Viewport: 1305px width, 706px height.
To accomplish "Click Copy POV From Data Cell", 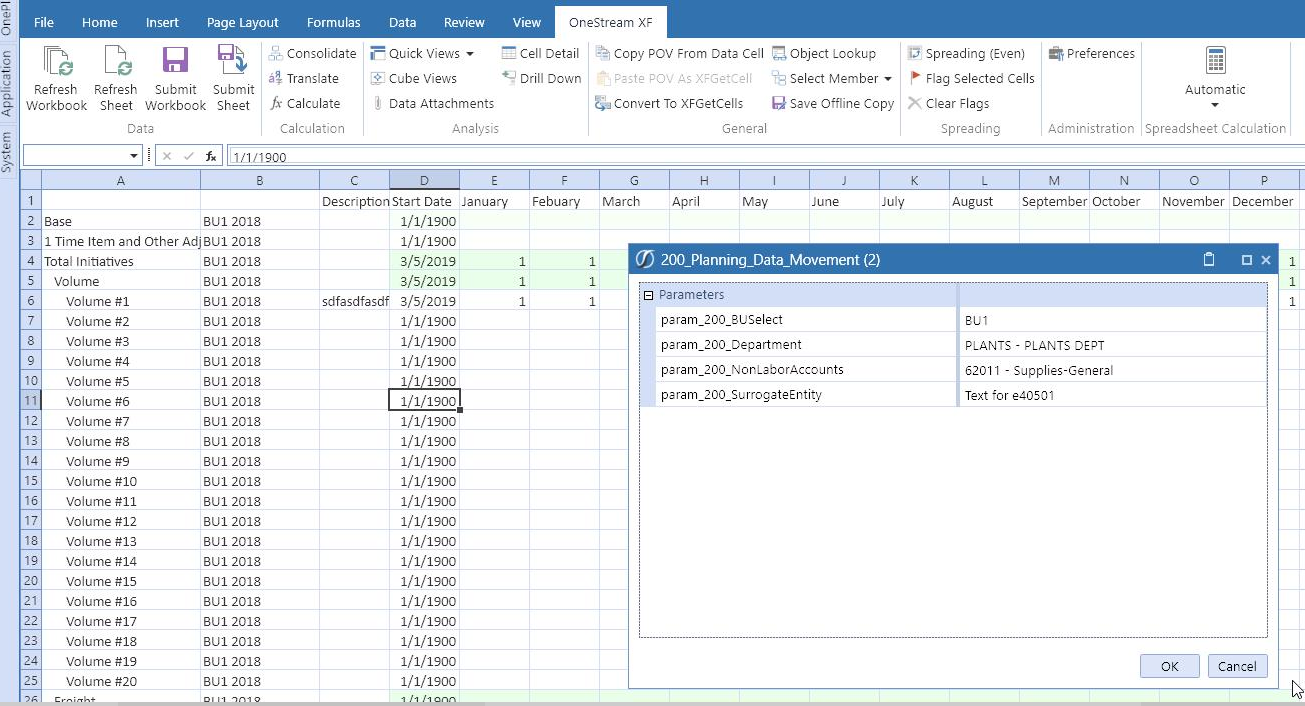I will pyautogui.click(x=679, y=52).
